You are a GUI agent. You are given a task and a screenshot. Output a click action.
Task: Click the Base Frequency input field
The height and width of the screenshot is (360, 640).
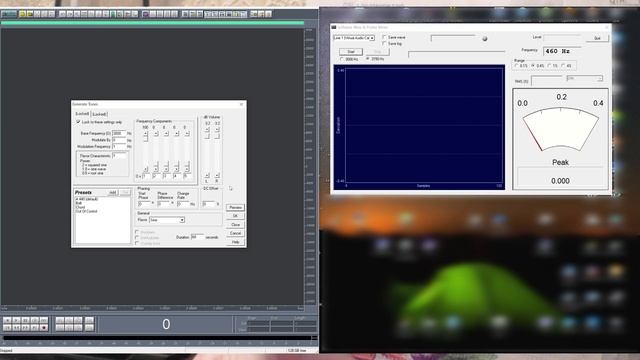click(x=119, y=133)
